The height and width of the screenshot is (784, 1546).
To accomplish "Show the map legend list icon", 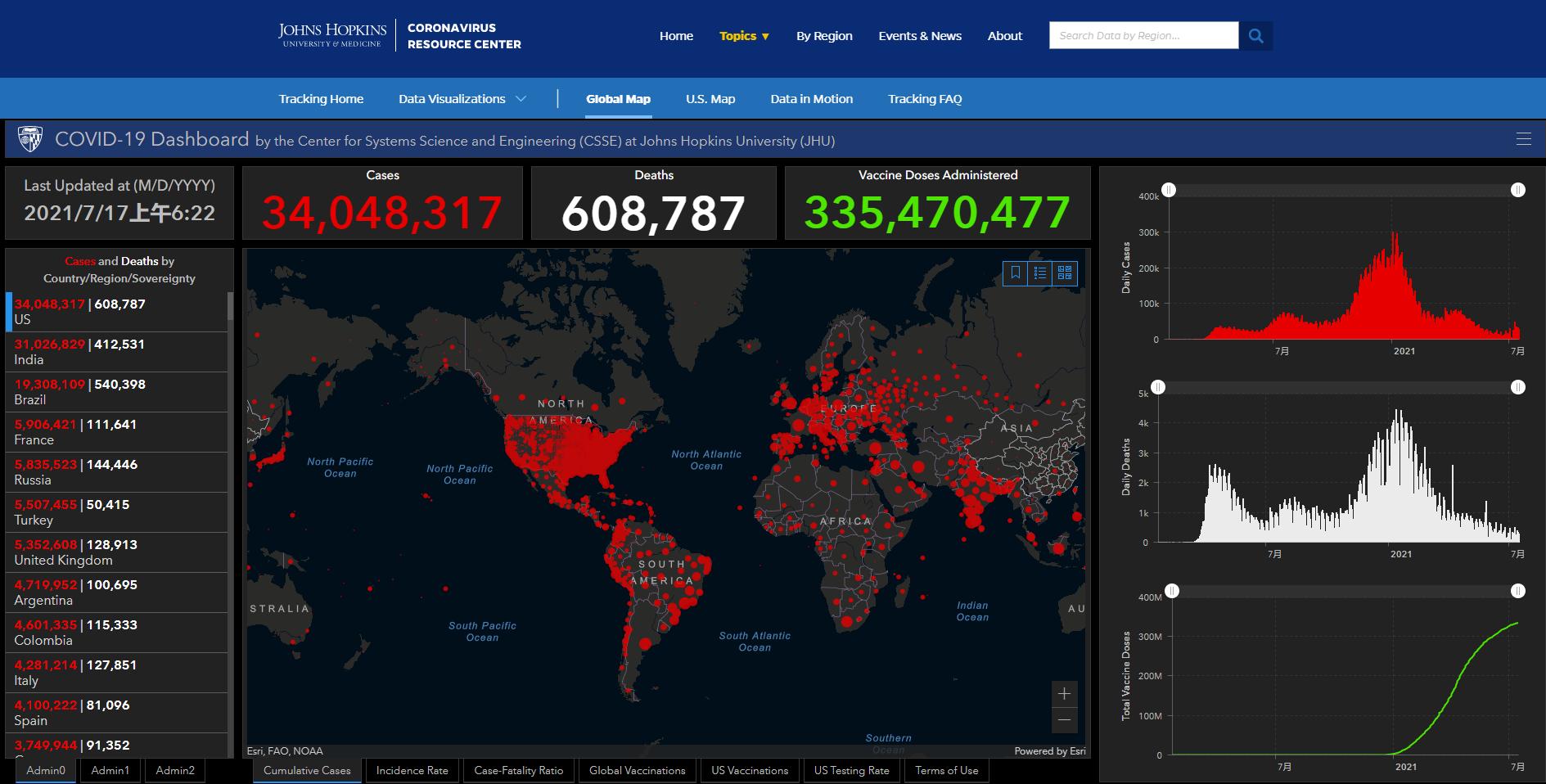I will tap(1040, 273).
